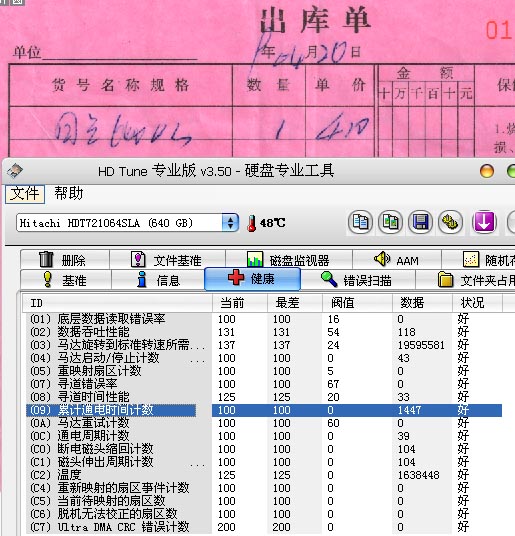Switch to the 信息 tab
This screenshot has width=515, height=536.
158,280
